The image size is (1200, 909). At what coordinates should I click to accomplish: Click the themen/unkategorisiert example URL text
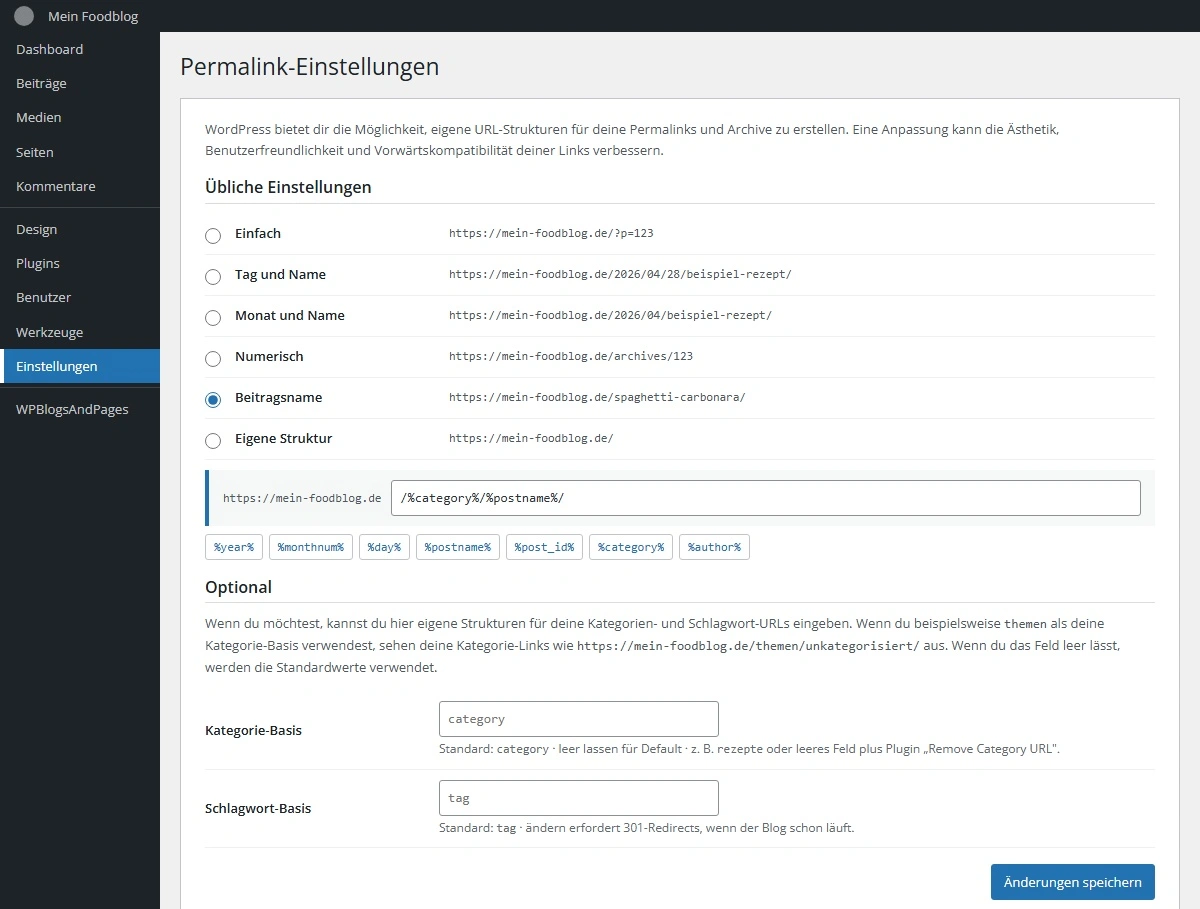[x=748, y=646]
